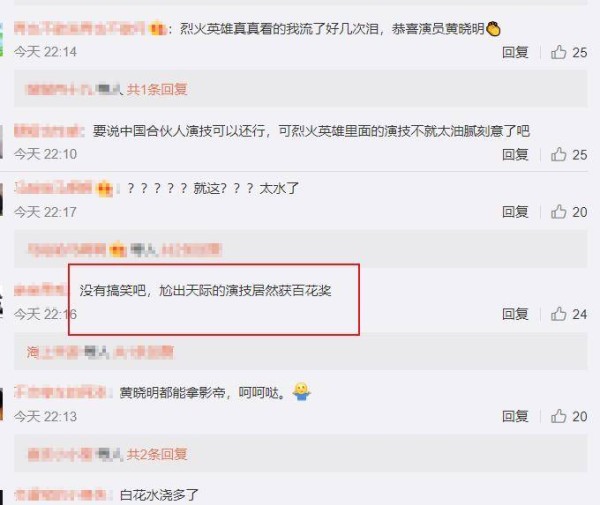Reply to the 22:13 影帝 comment
This screenshot has height=505, width=600.
pos(515,416)
